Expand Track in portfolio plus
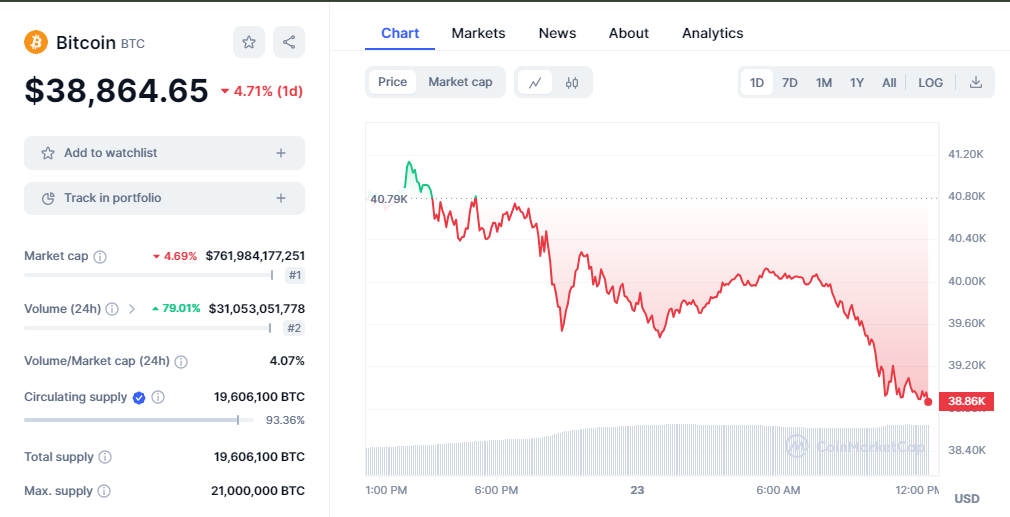This screenshot has width=1010, height=517. click(281, 198)
